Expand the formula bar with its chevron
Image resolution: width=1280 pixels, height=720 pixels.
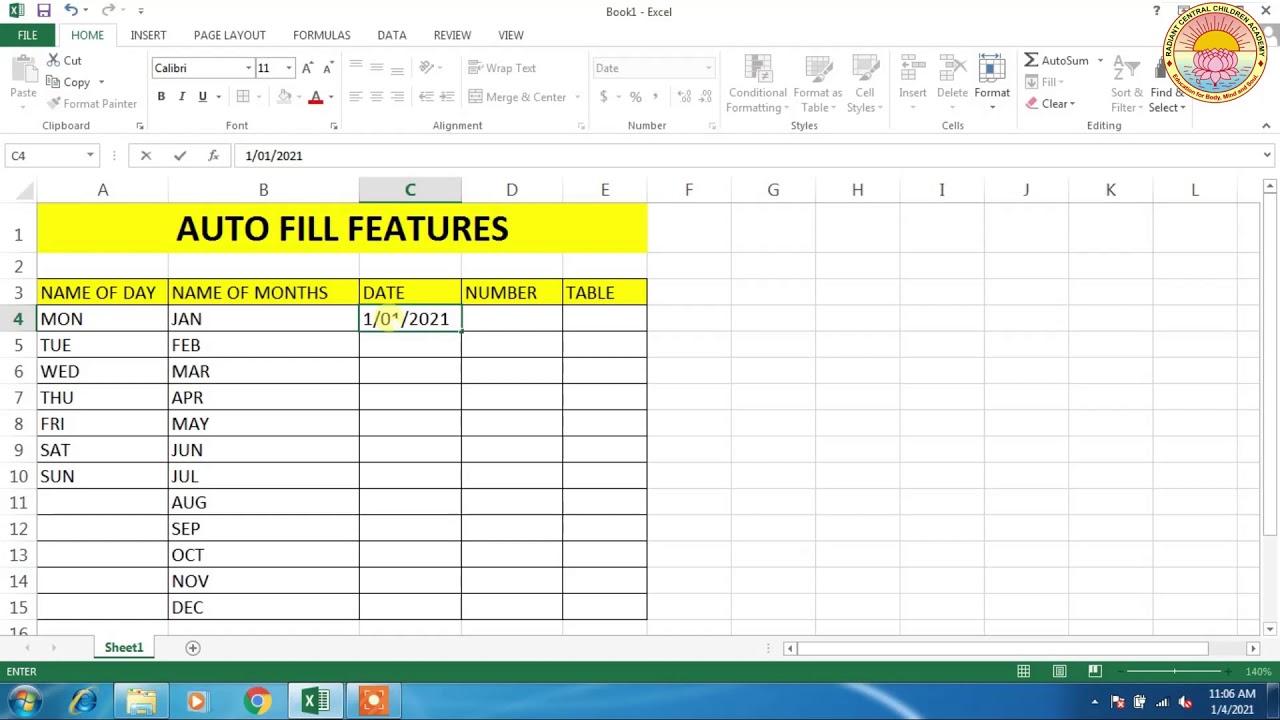(1267, 155)
